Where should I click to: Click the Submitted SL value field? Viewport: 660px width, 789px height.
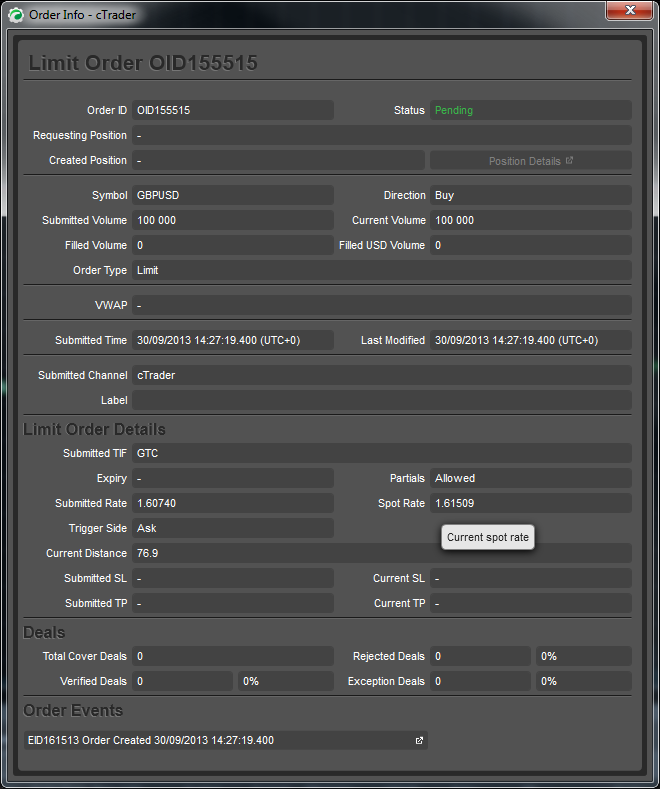[233, 578]
